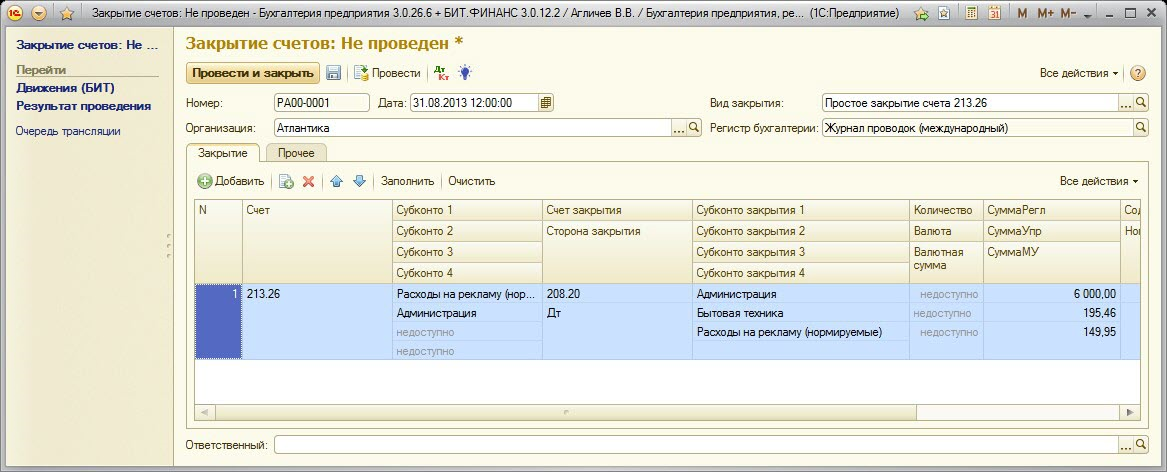The height and width of the screenshot is (472, 1167).
Task: Move row up with blue up arrow
Action: [x=337, y=181]
